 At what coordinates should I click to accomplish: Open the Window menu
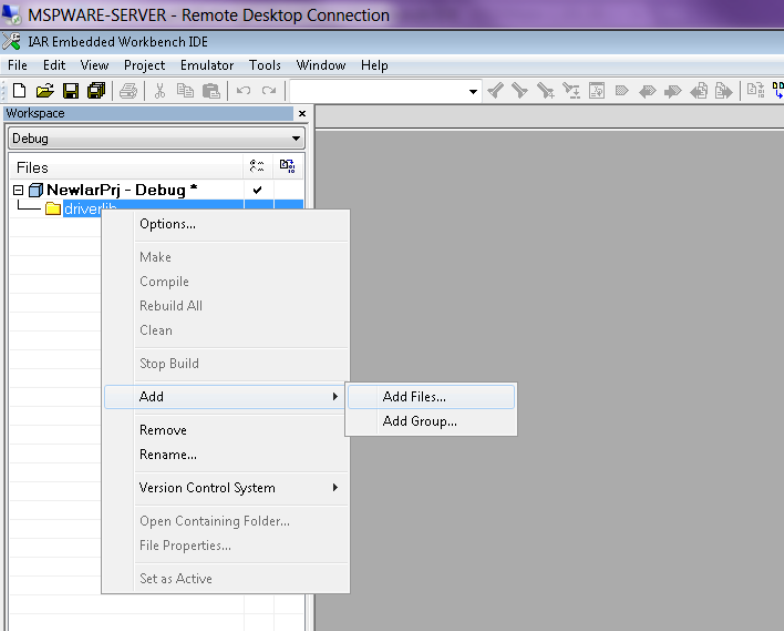coord(321,66)
